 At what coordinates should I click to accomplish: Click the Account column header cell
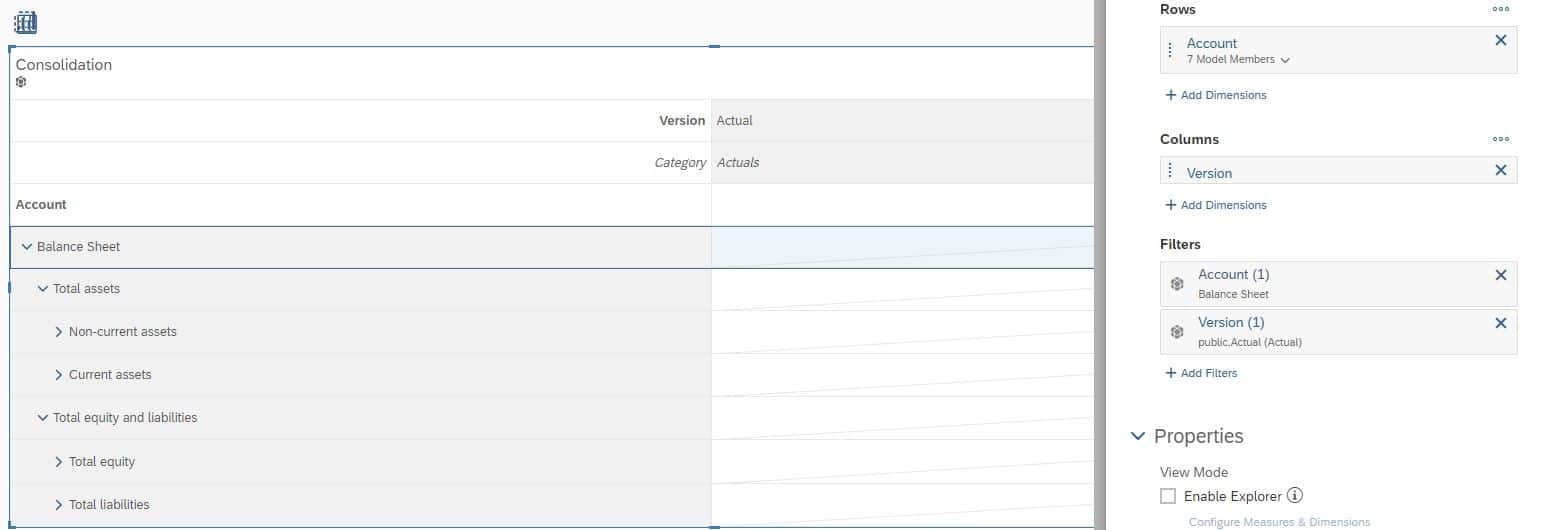361,205
